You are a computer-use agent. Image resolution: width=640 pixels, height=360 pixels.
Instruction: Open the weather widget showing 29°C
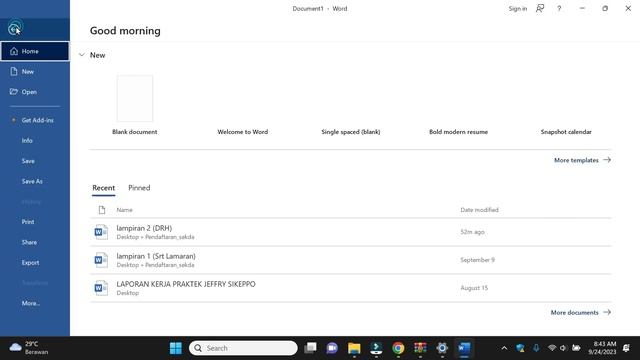pos(29,348)
